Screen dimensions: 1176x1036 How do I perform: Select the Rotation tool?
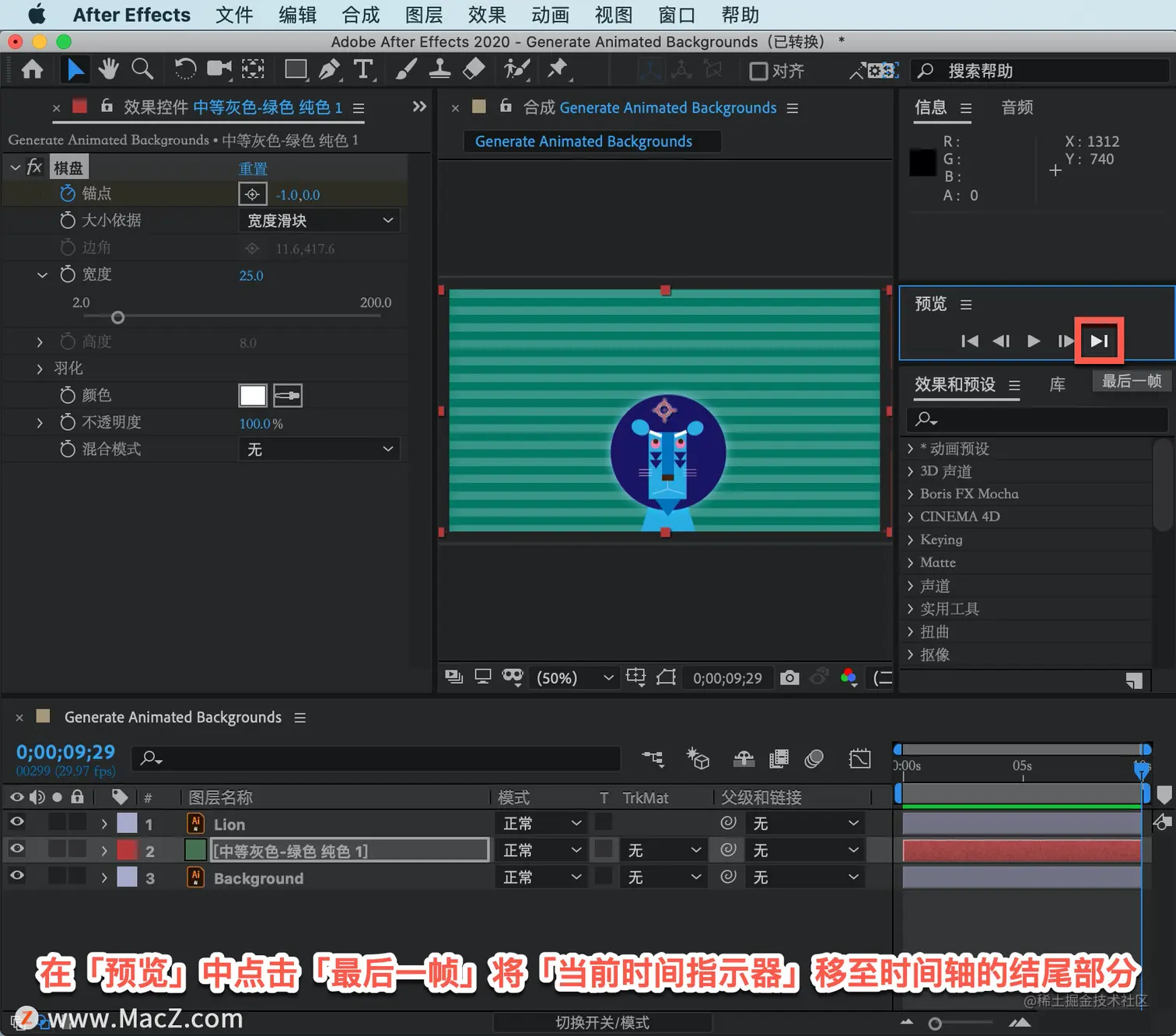(185, 70)
